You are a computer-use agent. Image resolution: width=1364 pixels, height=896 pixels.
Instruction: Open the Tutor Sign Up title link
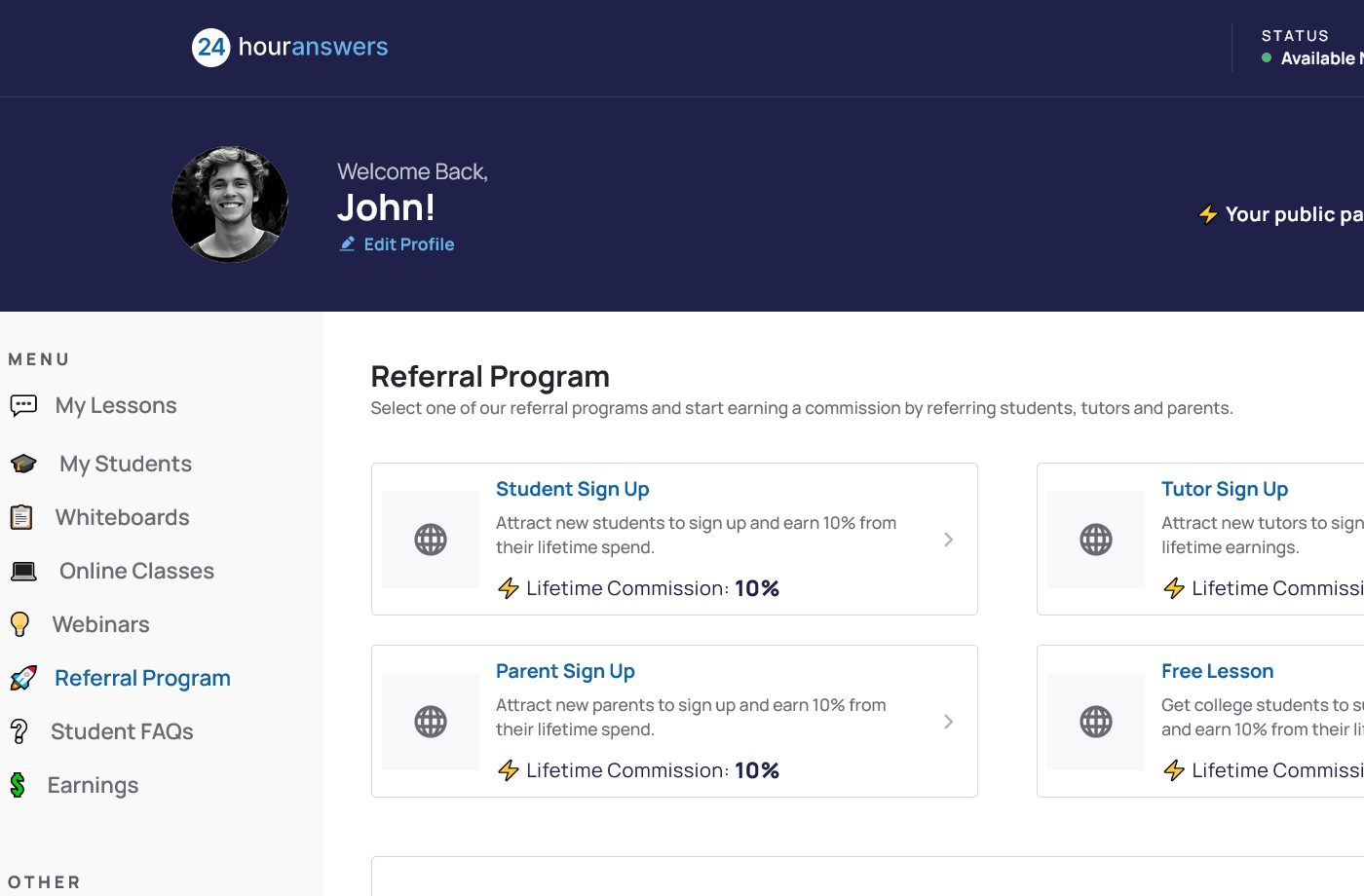coord(1225,489)
